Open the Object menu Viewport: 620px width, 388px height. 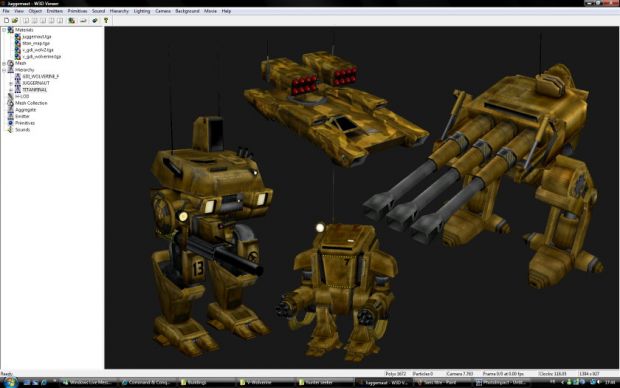(35, 11)
